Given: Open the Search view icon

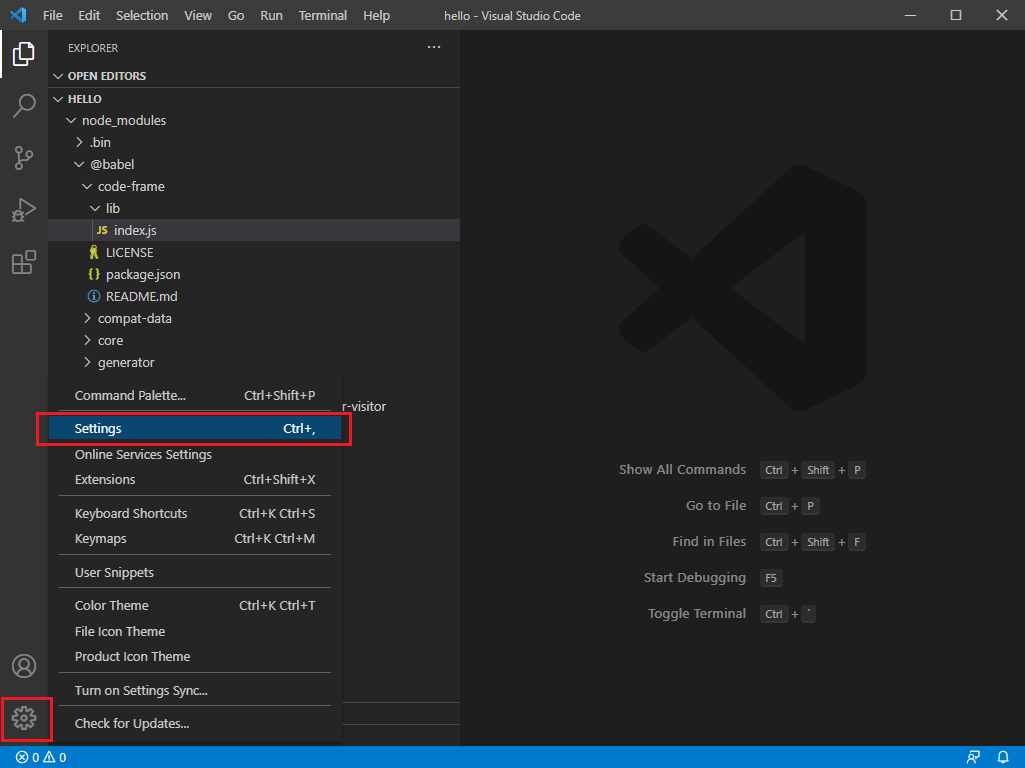Looking at the screenshot, I should click(x=24, y=105).
